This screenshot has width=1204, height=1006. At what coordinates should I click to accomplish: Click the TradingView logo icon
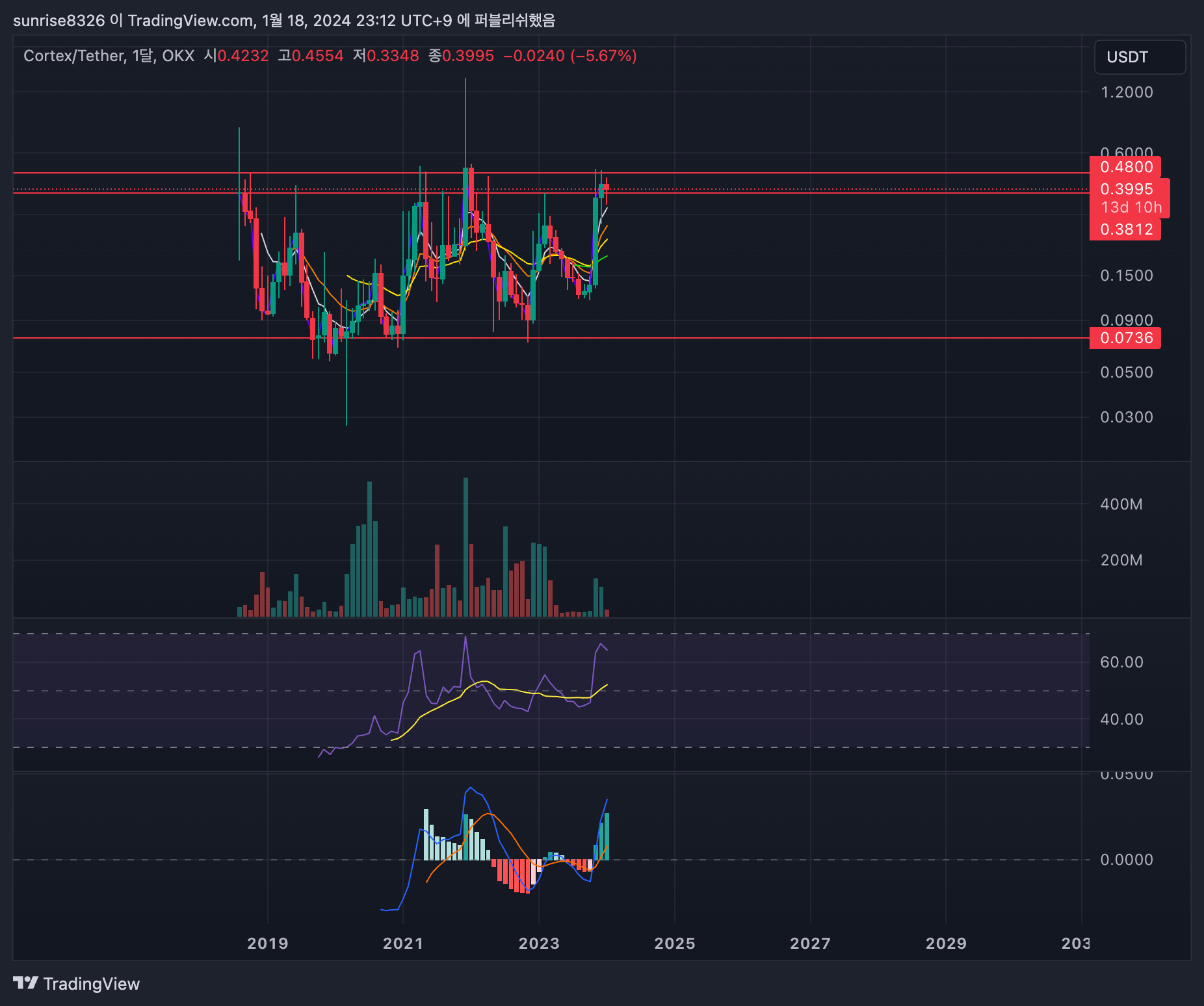[25, 983]
